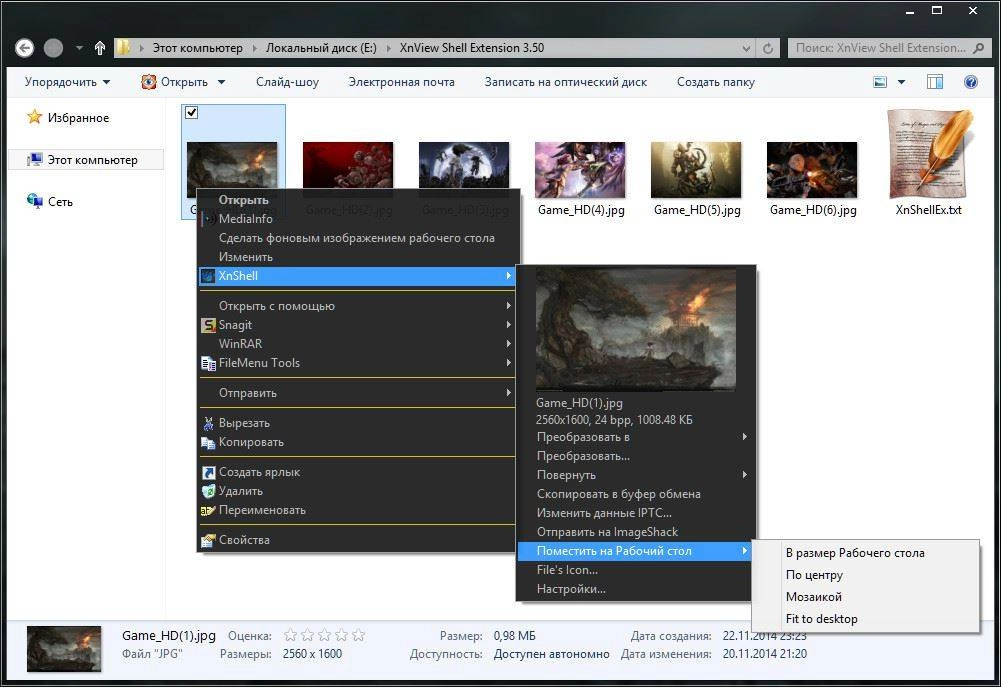Click the Создать ярлык icon
The width and height of the screenshot is (1001, 687).
tap(208, 472)
